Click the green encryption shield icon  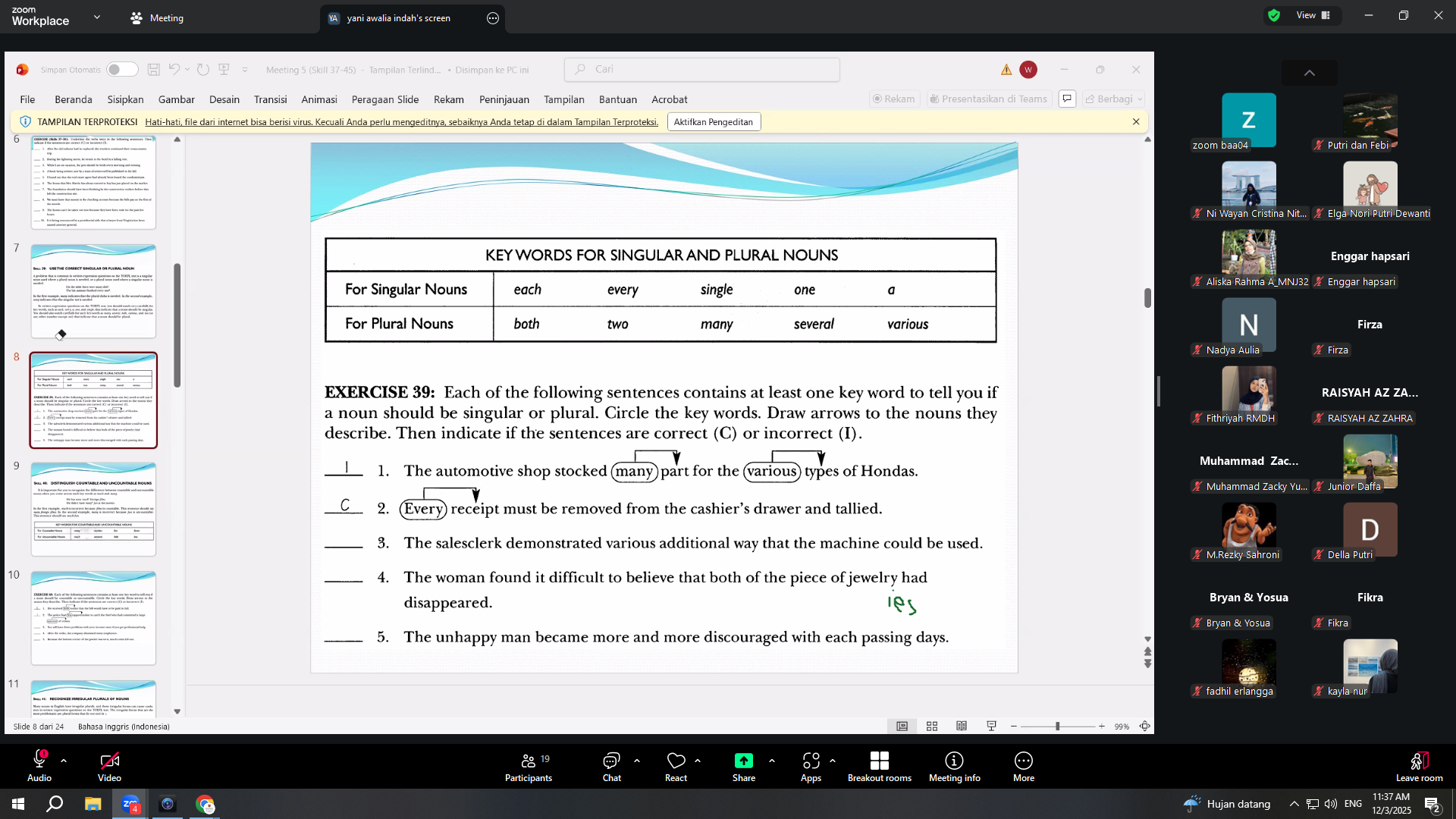click(x=1274, y=15)
